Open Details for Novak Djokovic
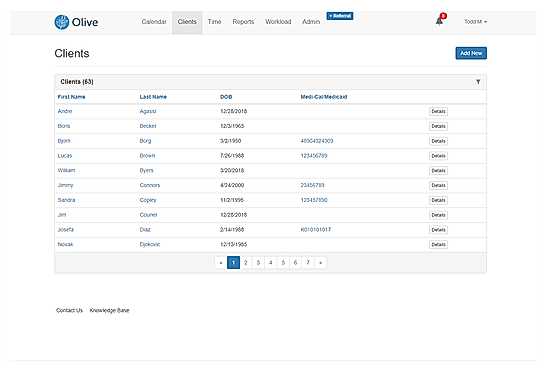This screenshot has height=368, width=546. coord(438,244)
